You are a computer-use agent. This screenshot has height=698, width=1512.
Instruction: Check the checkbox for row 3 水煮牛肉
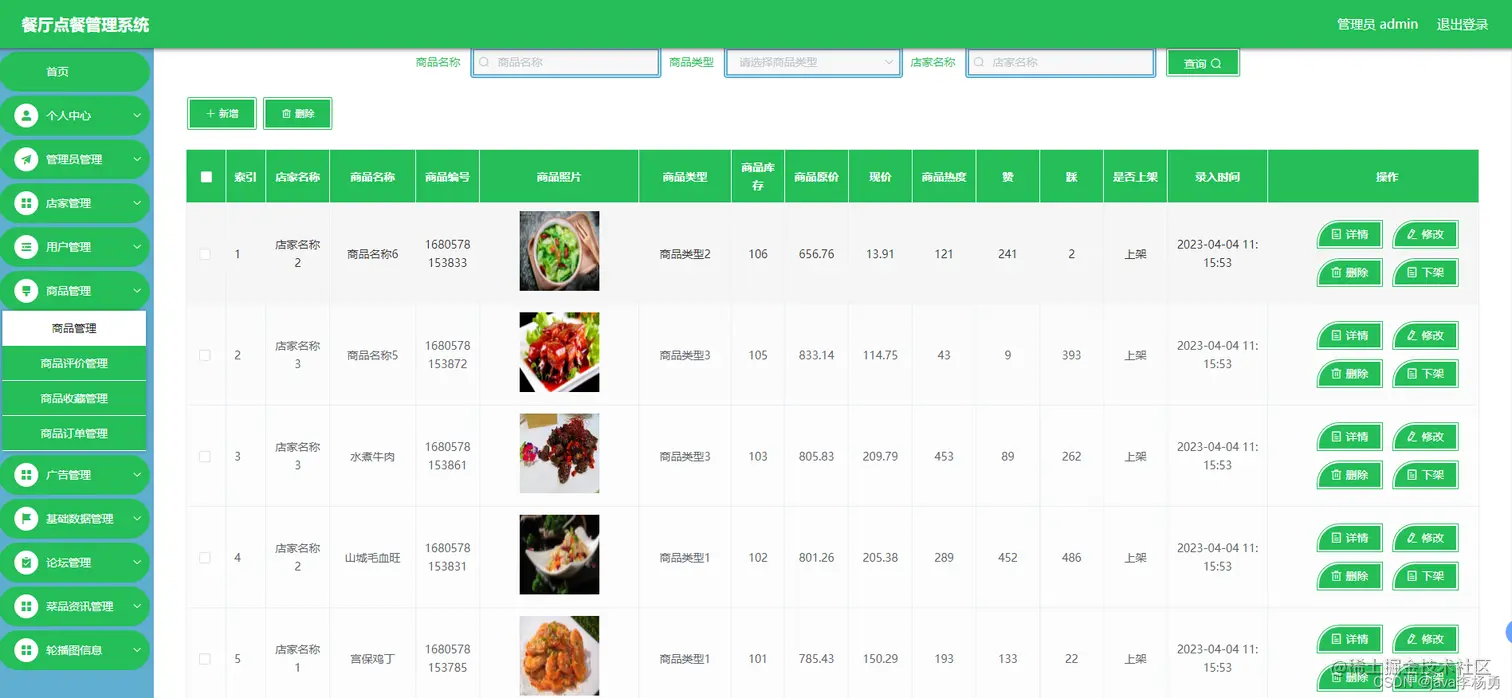(205, 456)
